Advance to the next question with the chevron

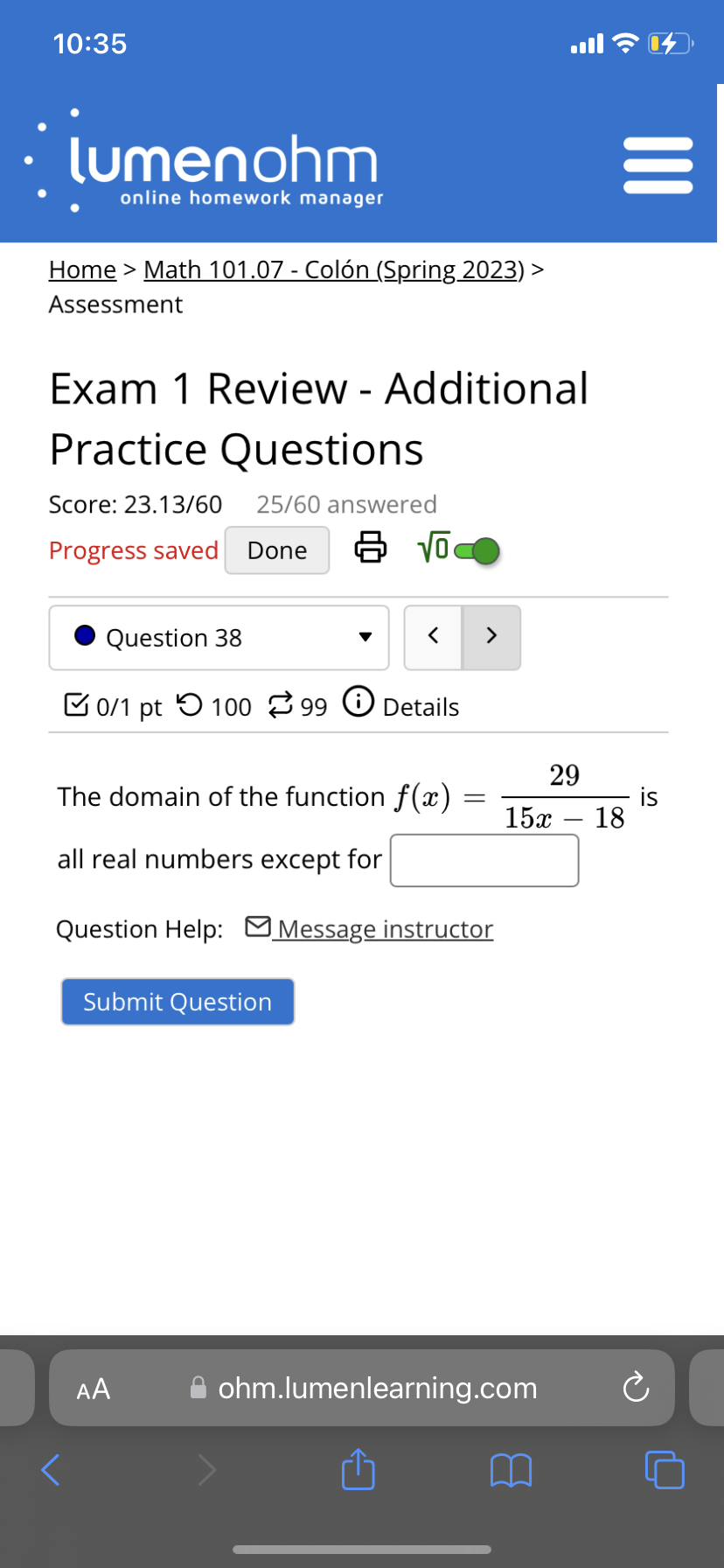click(x=491, y=637)
